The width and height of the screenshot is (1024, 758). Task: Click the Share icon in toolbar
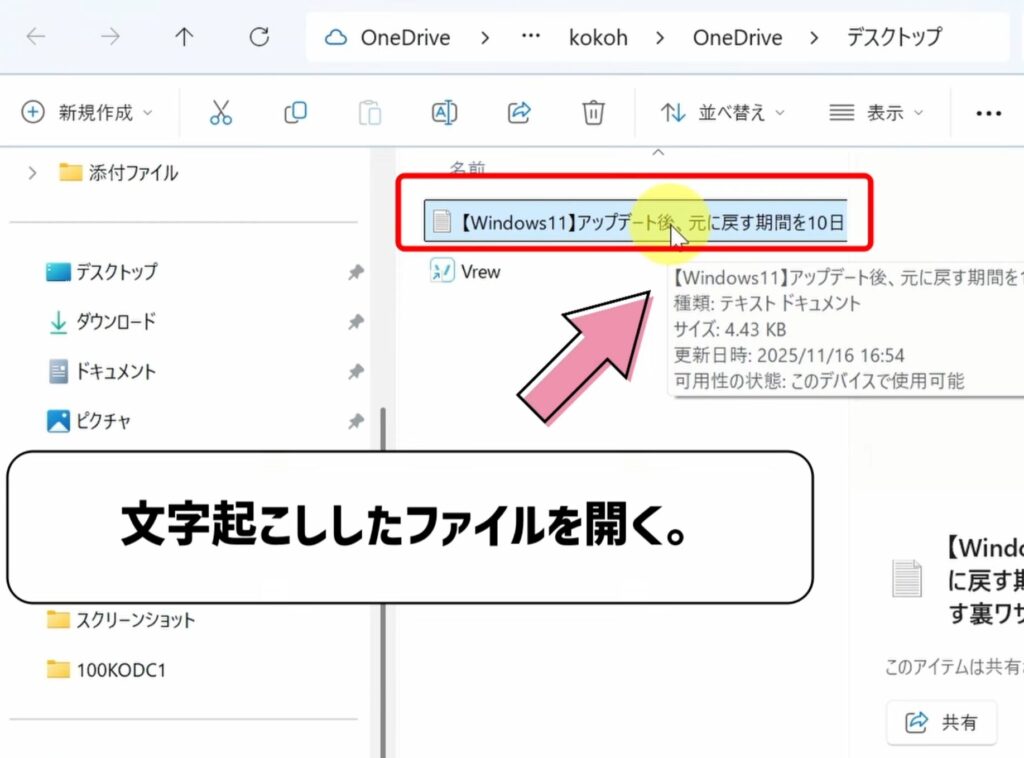[519, 113]
